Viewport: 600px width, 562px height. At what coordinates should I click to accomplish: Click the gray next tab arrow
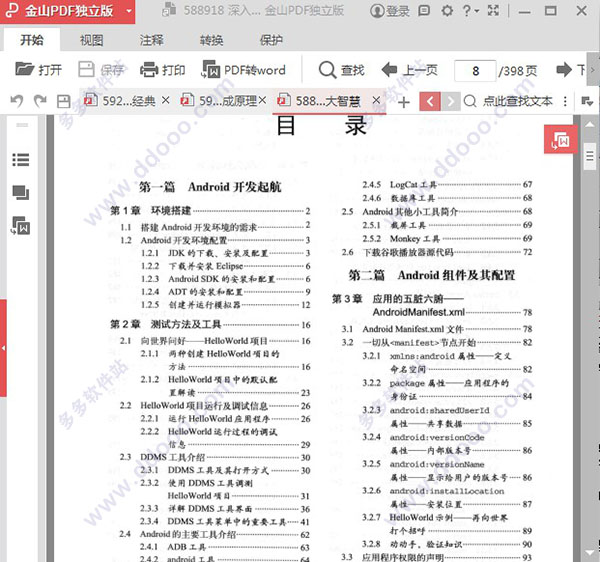point(450,101)
